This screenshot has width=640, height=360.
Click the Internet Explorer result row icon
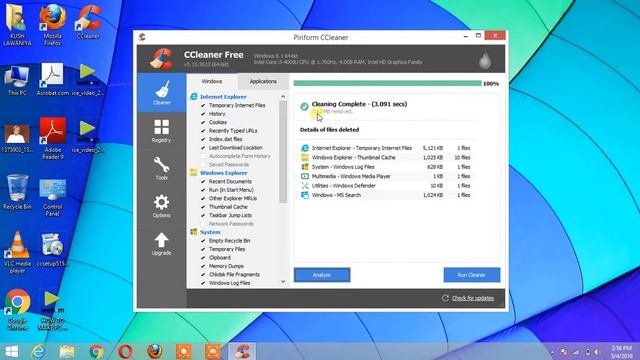305,148
